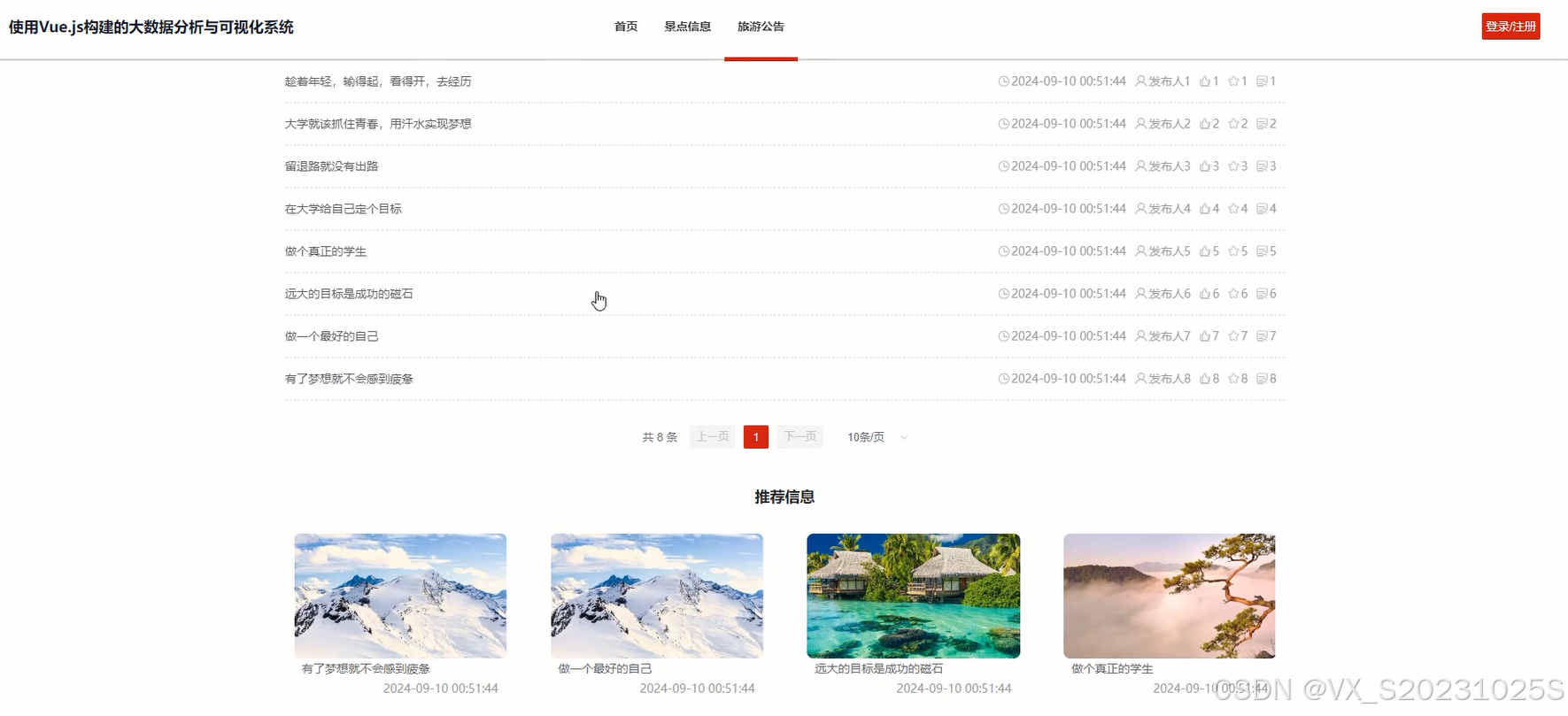The image size is (1568, 716).
Task: Open snowy mountain thumbnail above 做一个最好的自己
Action: coord(657,596)
